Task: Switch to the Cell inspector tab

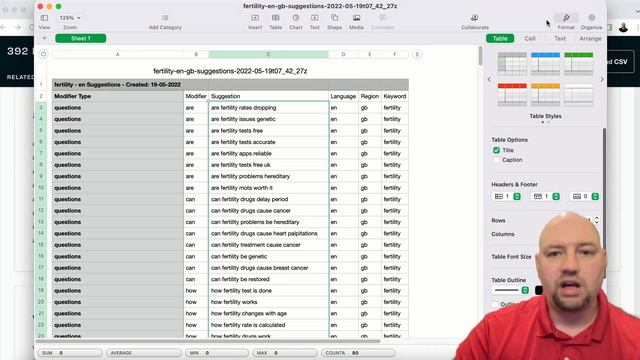Action: [530, 38]
